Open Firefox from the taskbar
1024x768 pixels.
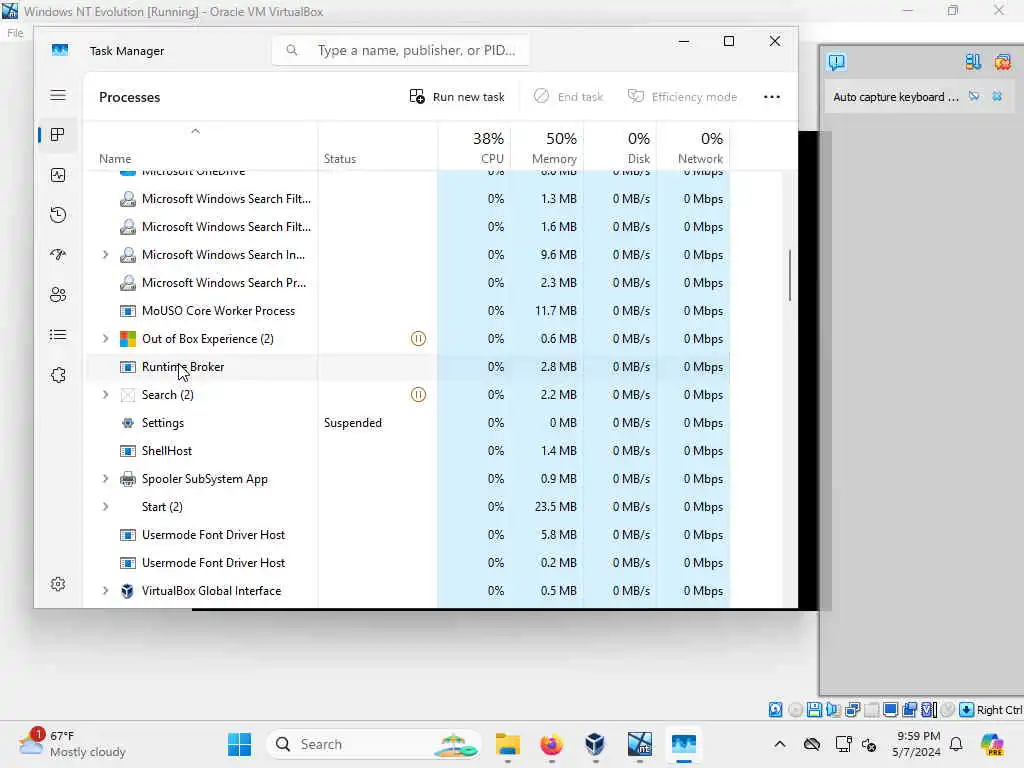[x=552, y=744]
